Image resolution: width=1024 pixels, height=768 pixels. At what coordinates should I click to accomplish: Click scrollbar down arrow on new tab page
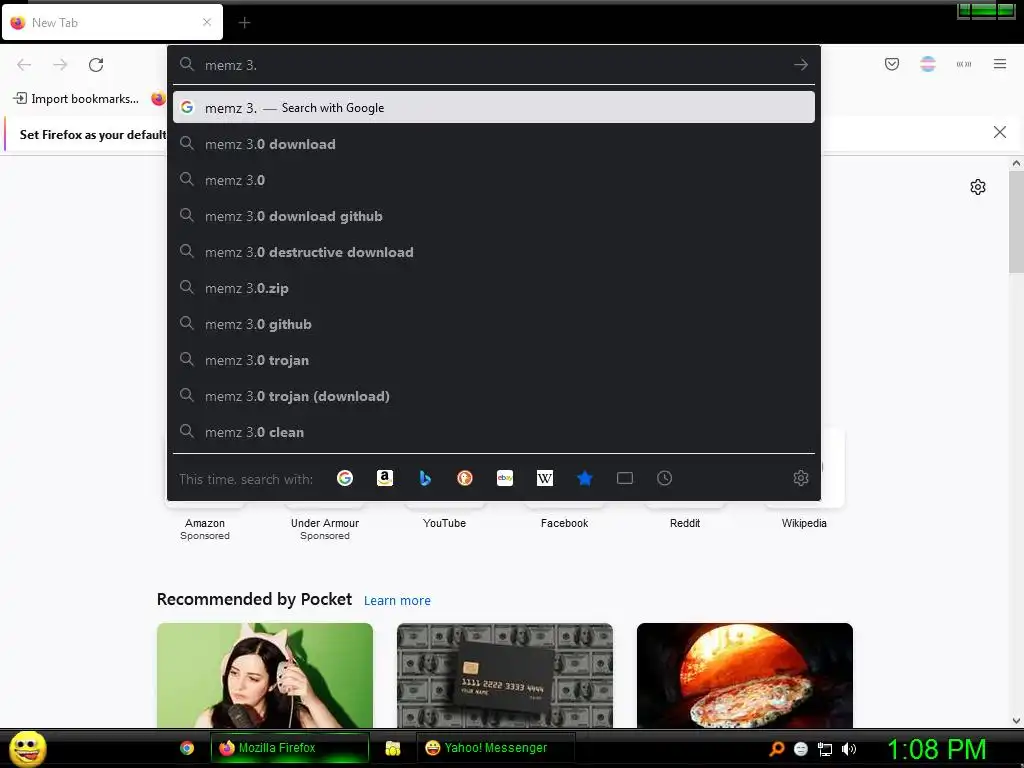1016,721
